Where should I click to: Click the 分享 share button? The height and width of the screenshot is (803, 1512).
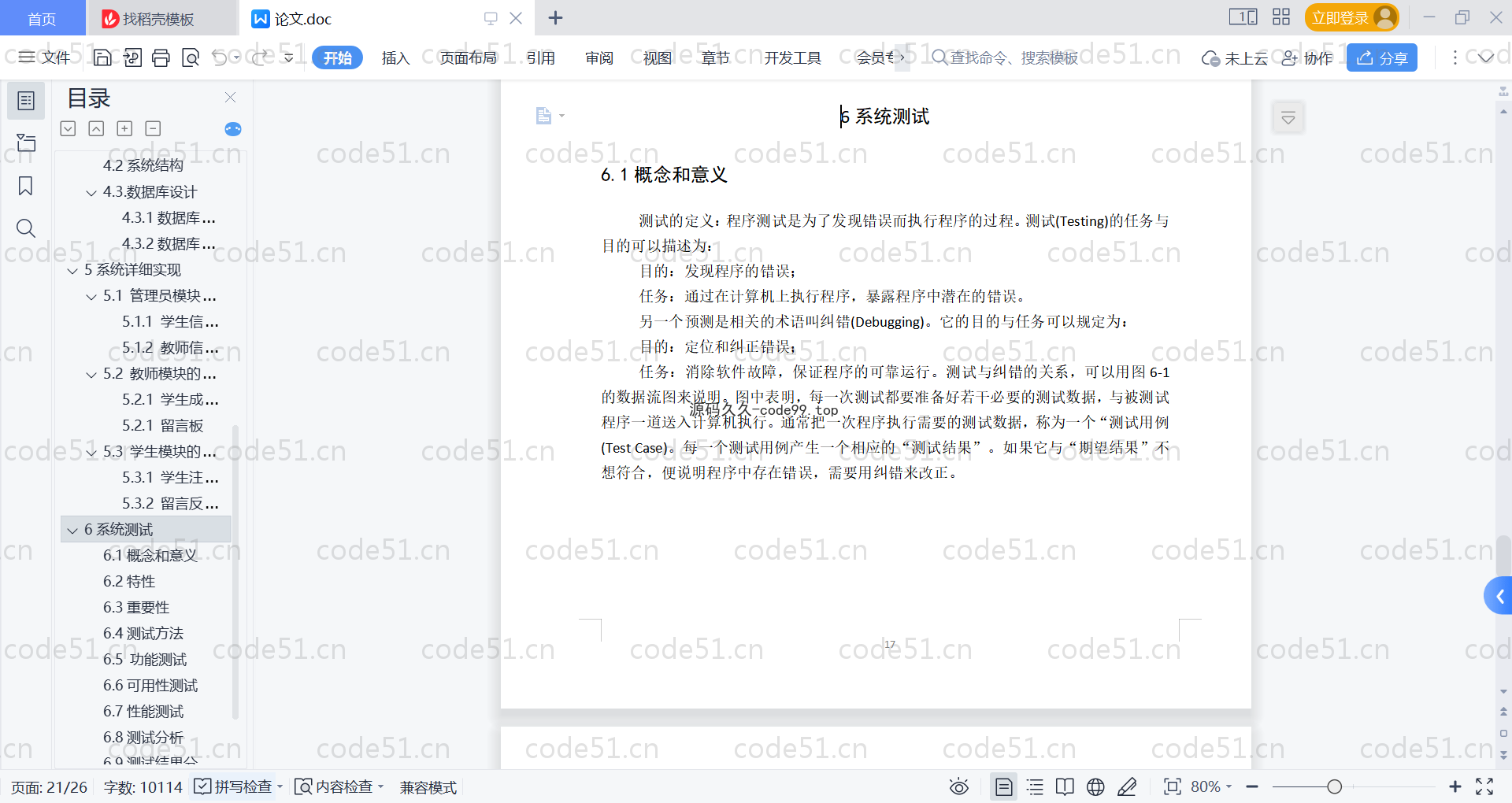click(1382, 57)
